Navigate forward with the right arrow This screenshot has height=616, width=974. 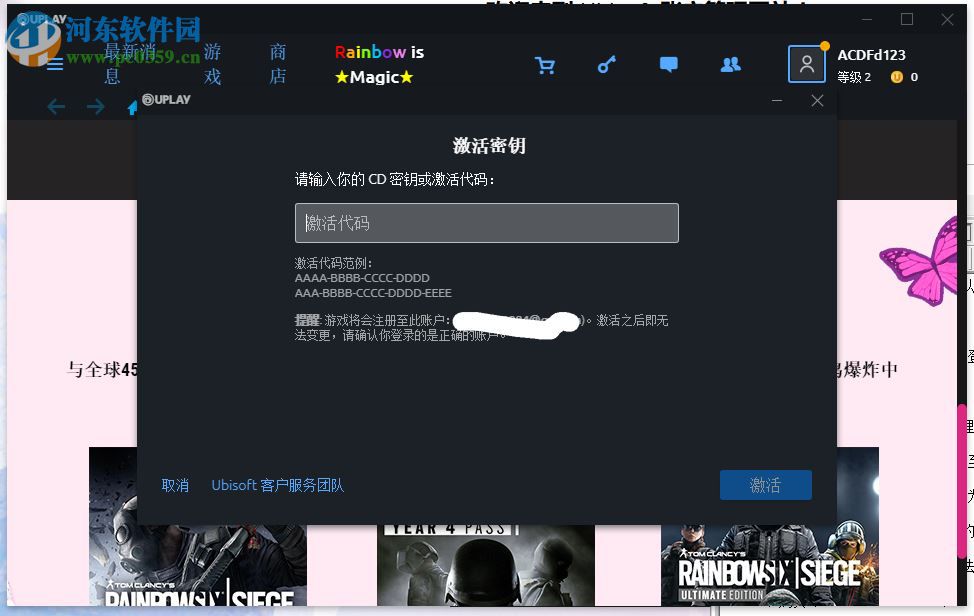(95, 106)
